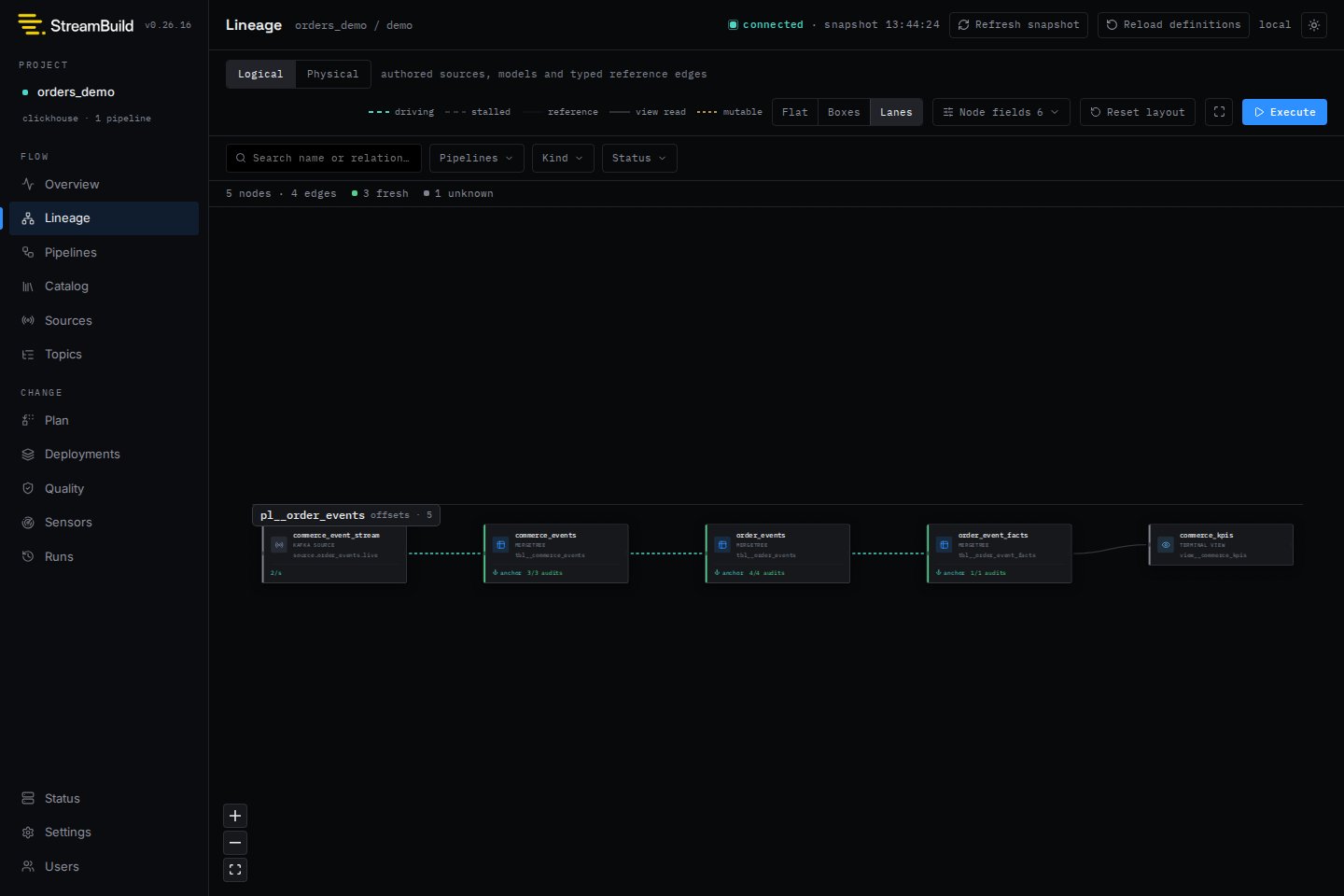This screenshot has height=896, width=1344.
Task: Click the 1/1 audits text on order_event_facts
Action: coord(988,573)
